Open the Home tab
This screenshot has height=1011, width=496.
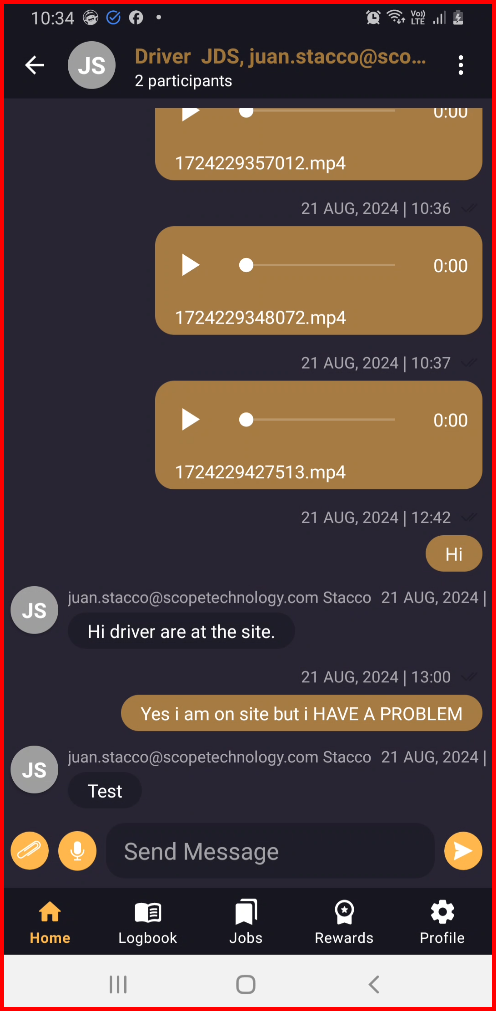coord(50,922)
